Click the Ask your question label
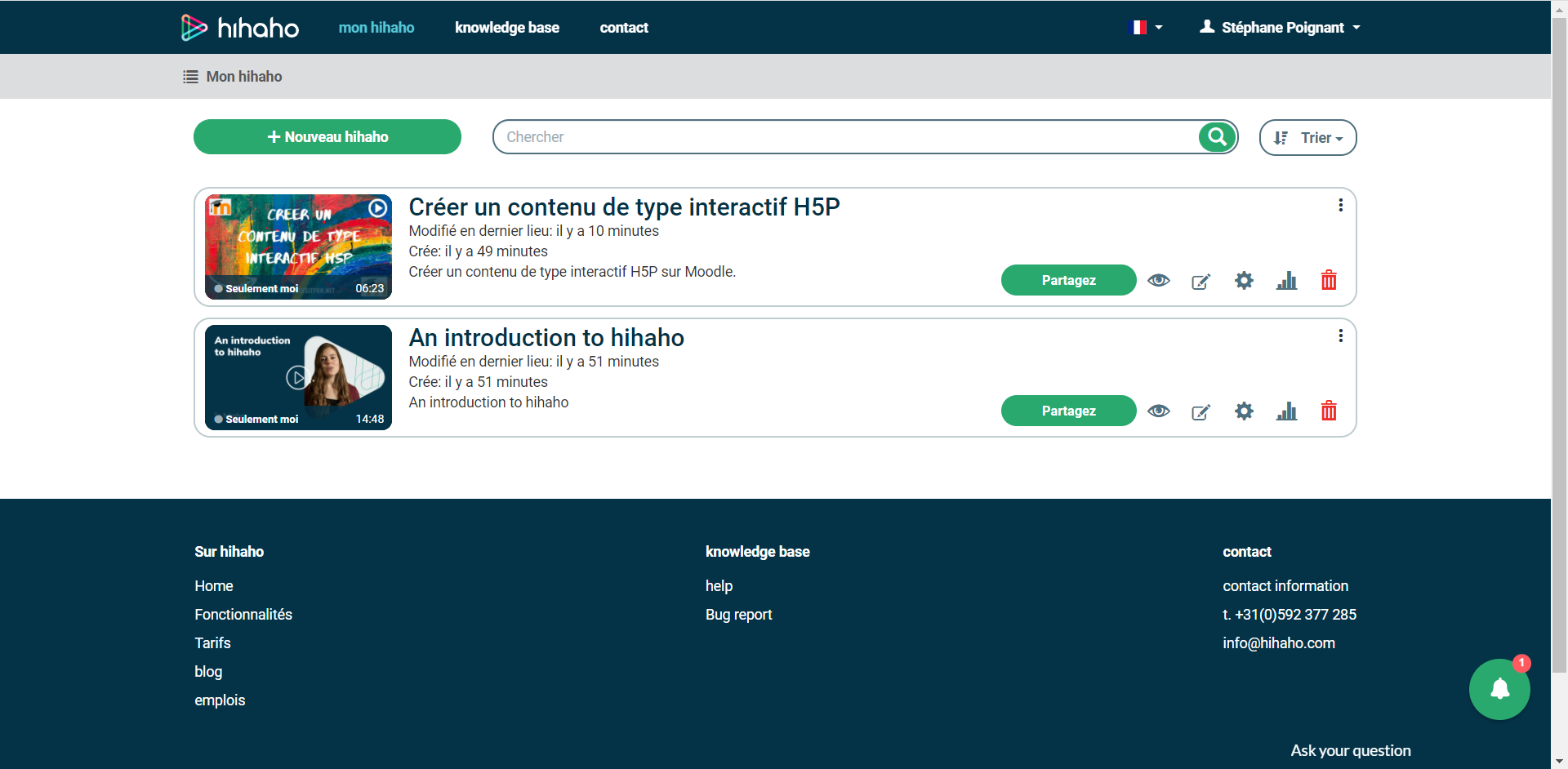 1351,751
